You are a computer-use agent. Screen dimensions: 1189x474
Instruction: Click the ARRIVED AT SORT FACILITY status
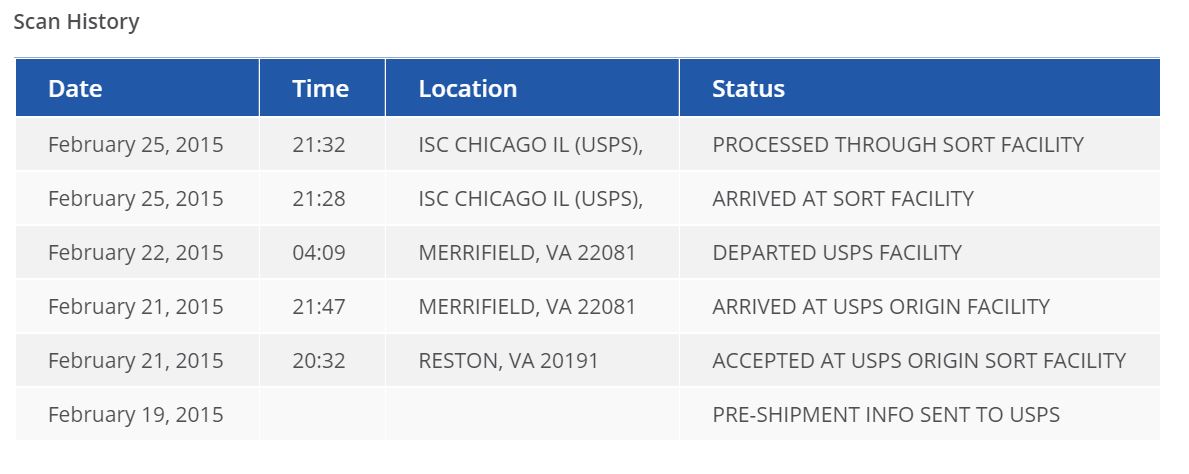[x=842, y=199]
